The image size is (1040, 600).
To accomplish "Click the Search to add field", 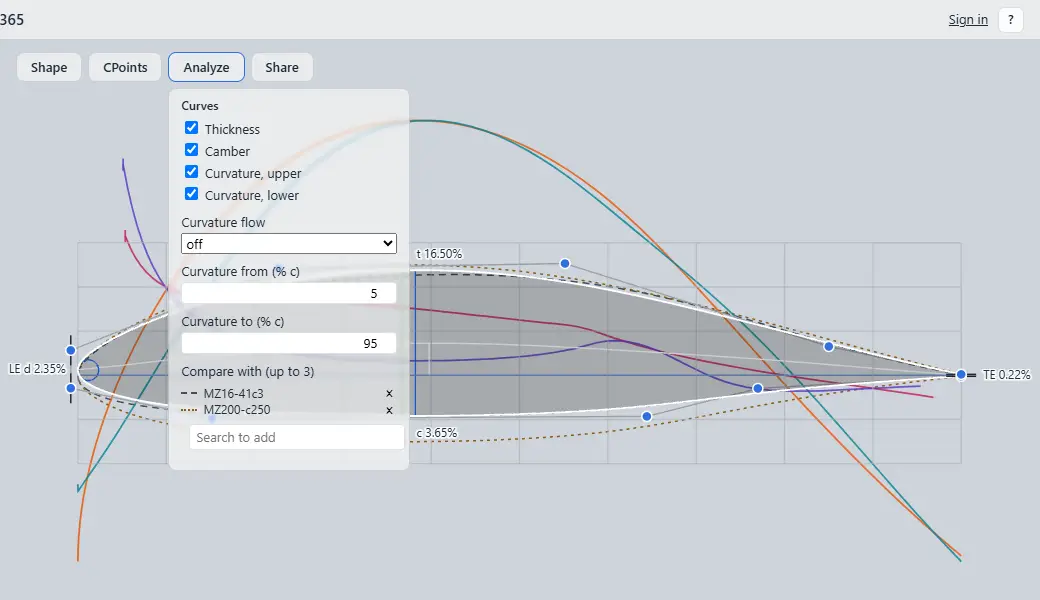I will pyautogui.click(x=296, y=437).
